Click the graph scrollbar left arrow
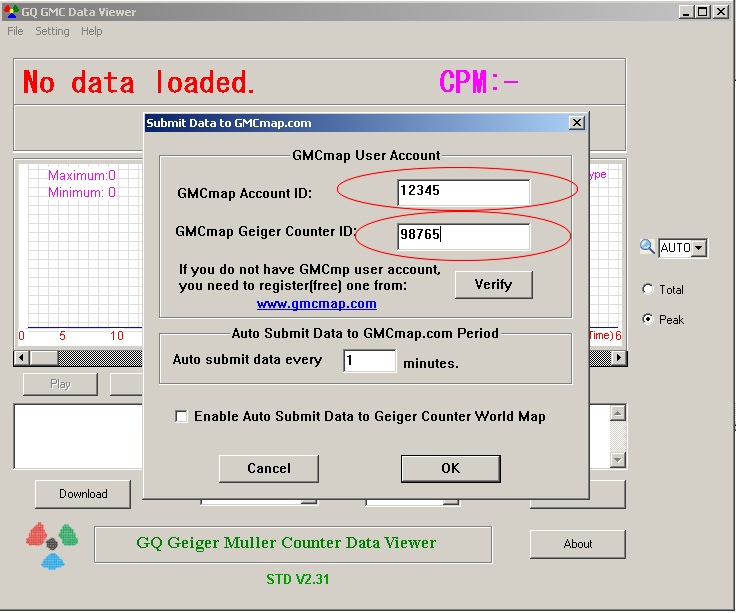 coord(21,358)
